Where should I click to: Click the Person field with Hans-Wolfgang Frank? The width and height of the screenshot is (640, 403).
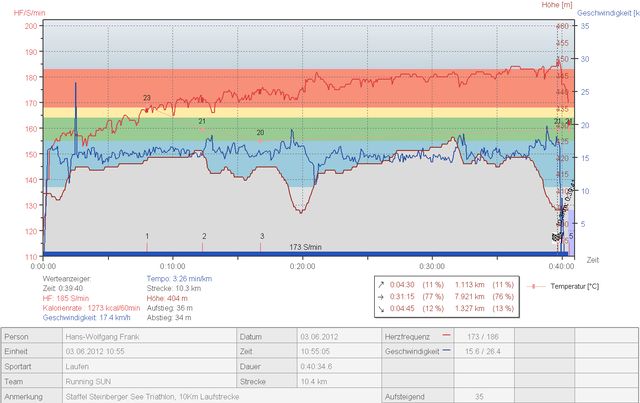point(150,337)
